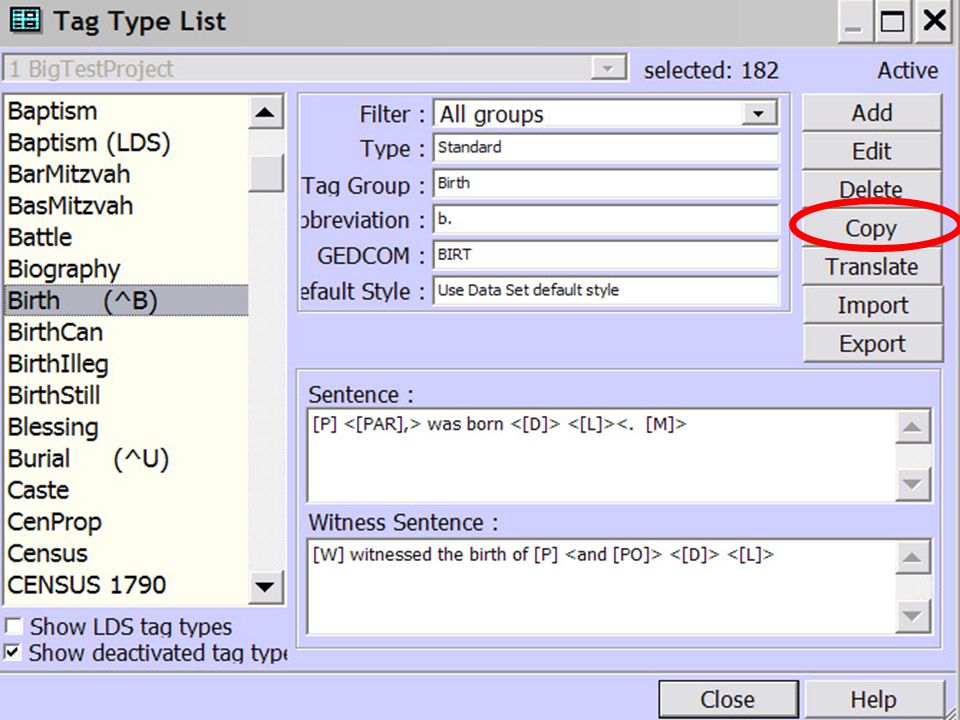Click the Abbreviation field showing b.
Screen dimensions: 960x720
(x=606, y=219)
